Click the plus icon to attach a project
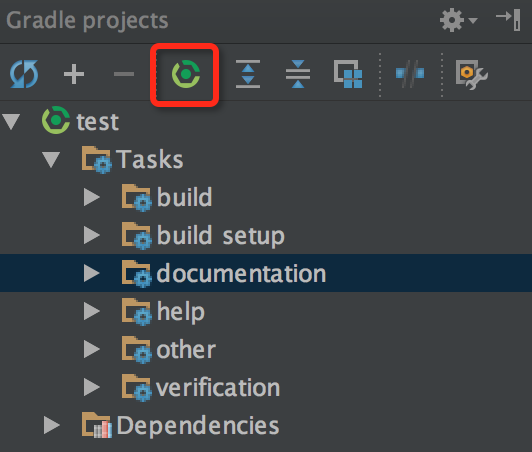532x452 pixels. point(74,74)
